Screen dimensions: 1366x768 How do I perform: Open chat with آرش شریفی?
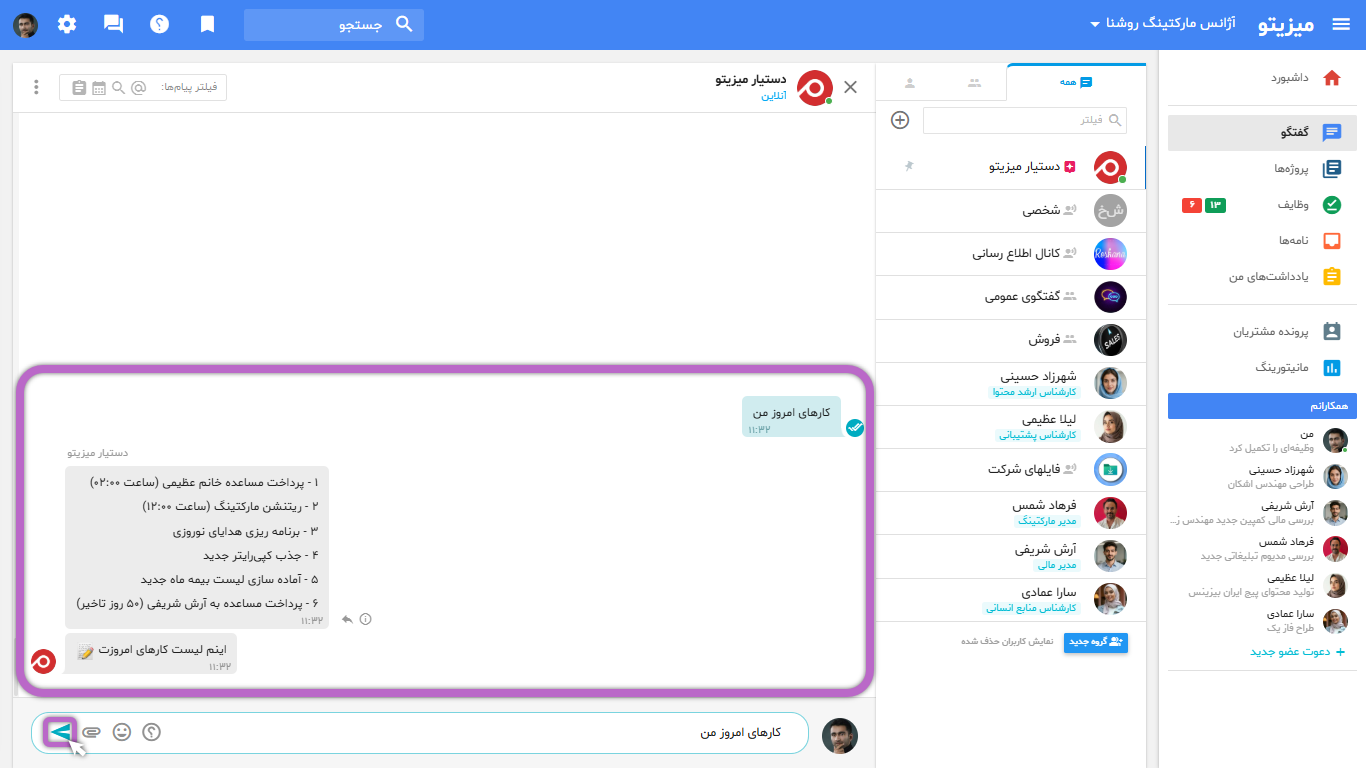click(x=1010, y=555)
